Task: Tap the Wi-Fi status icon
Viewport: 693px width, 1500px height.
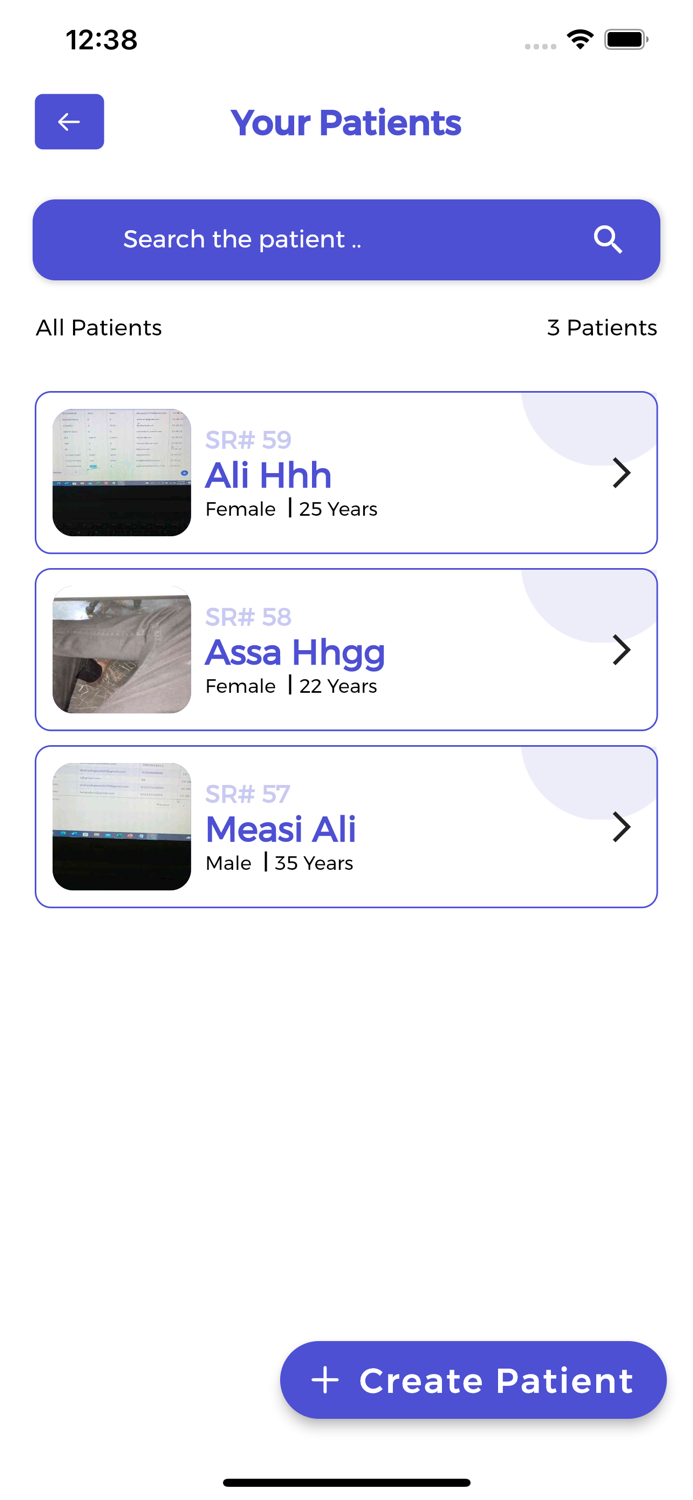Action: [580, 40]
